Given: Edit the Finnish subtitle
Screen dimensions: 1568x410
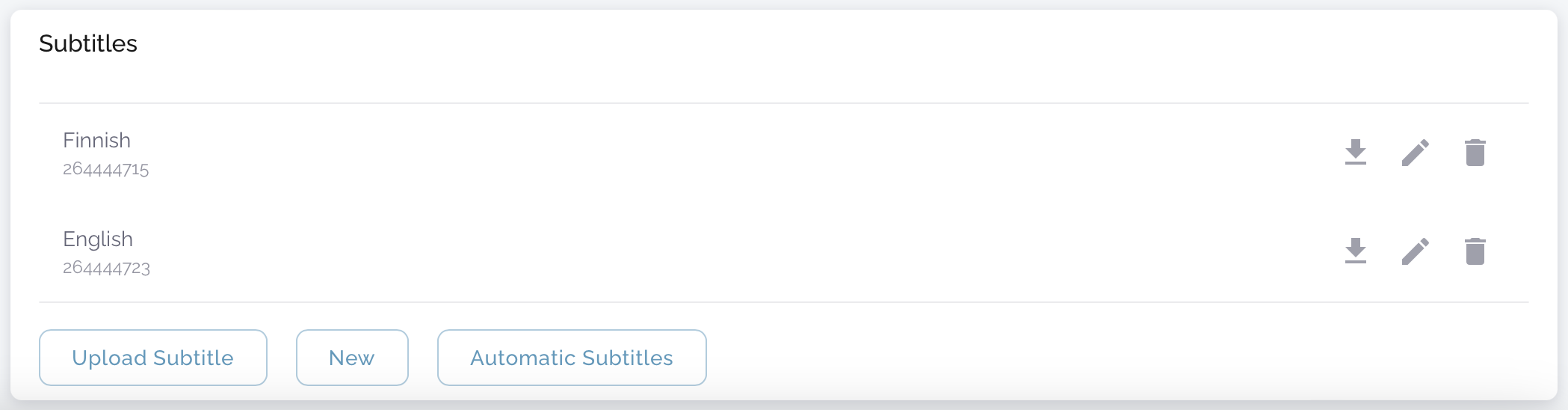Looking at the screenshot, I should (1415, 153).
